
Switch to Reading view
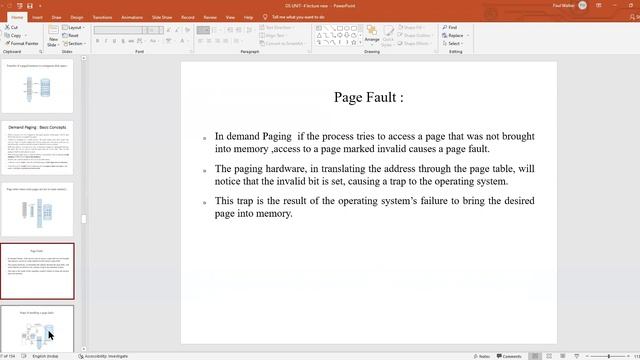point(562,356)
